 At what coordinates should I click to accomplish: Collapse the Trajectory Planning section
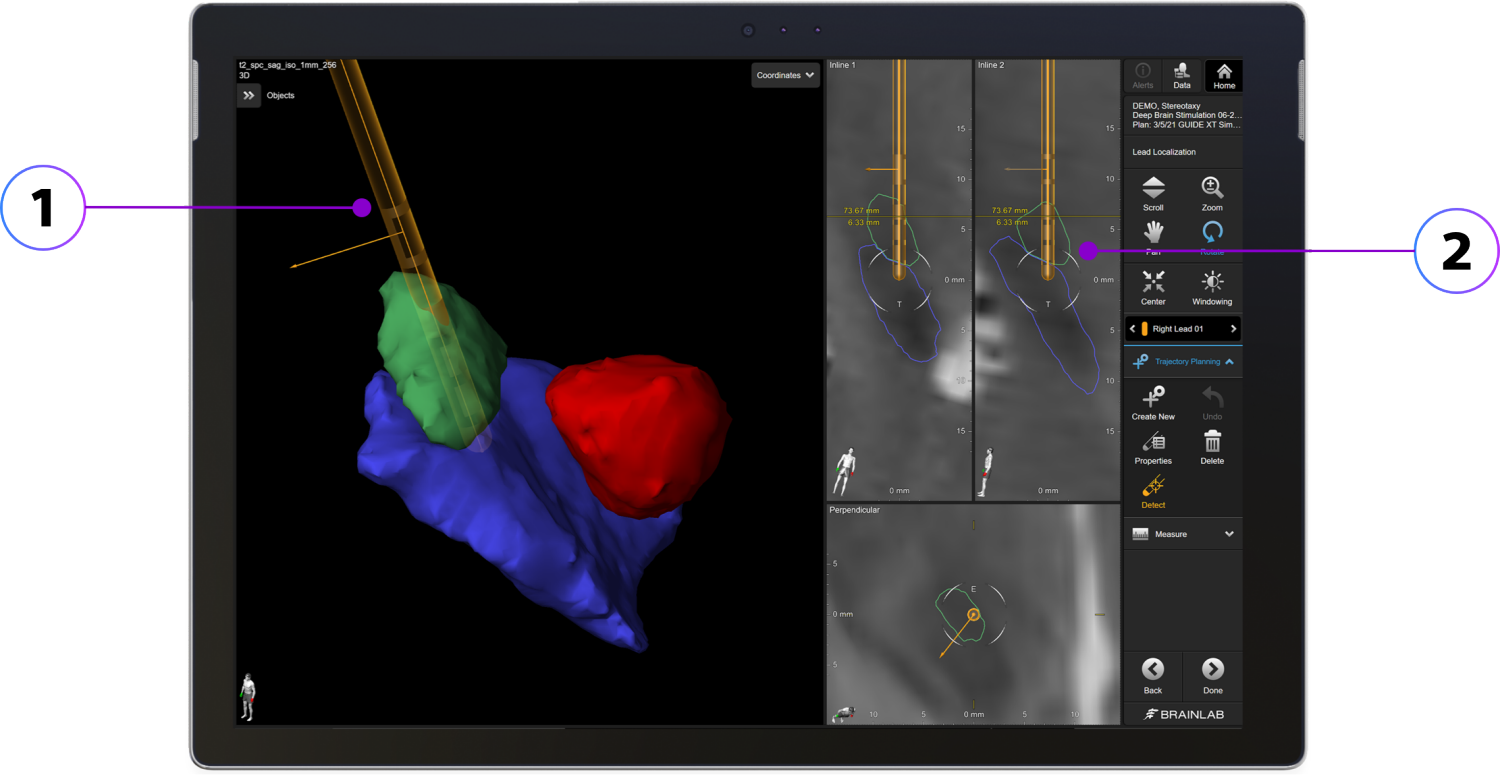click(1182, 361)
